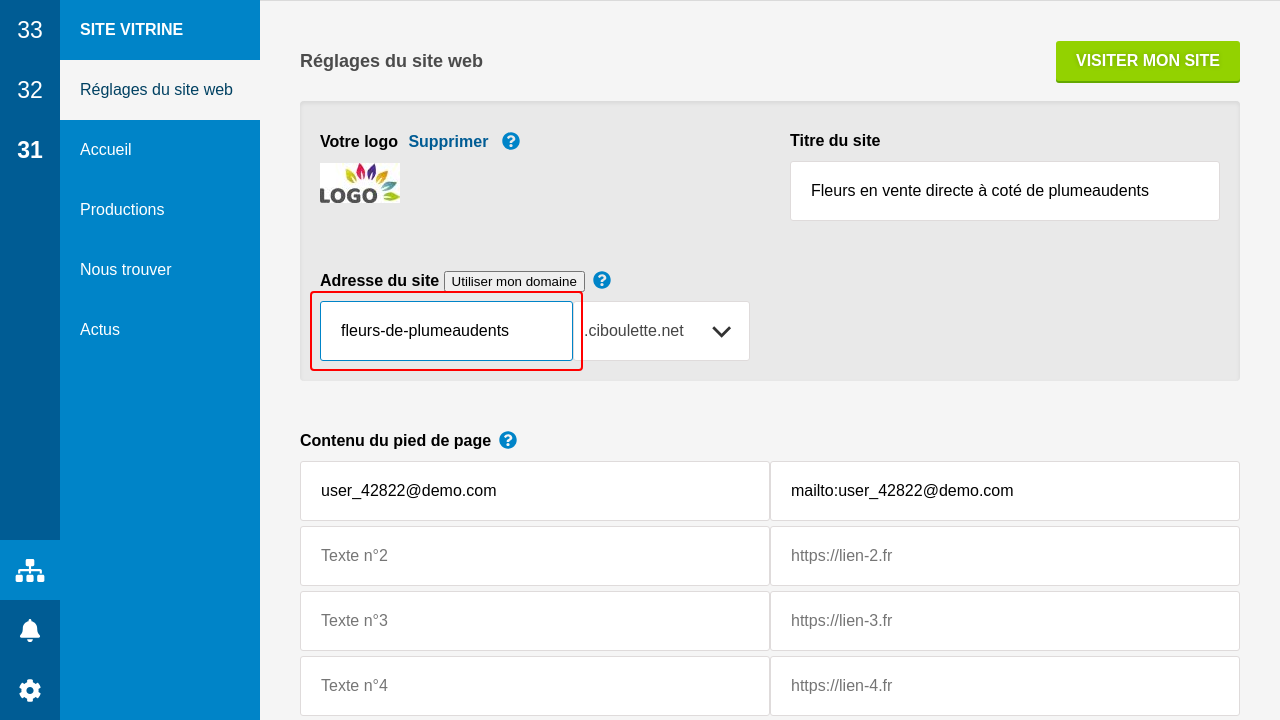
Task: Click help icon next to logo Supprimer
Action: 511,141
